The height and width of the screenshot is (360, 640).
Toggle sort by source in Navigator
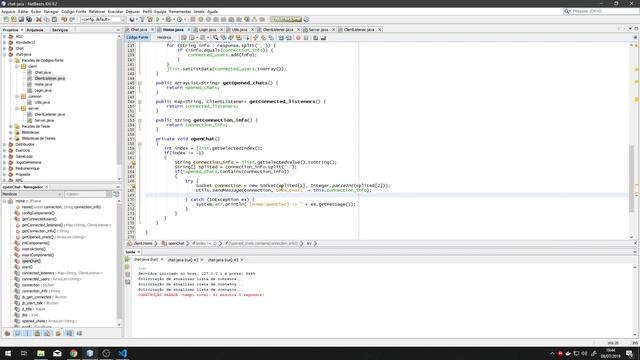click(79, 333)
